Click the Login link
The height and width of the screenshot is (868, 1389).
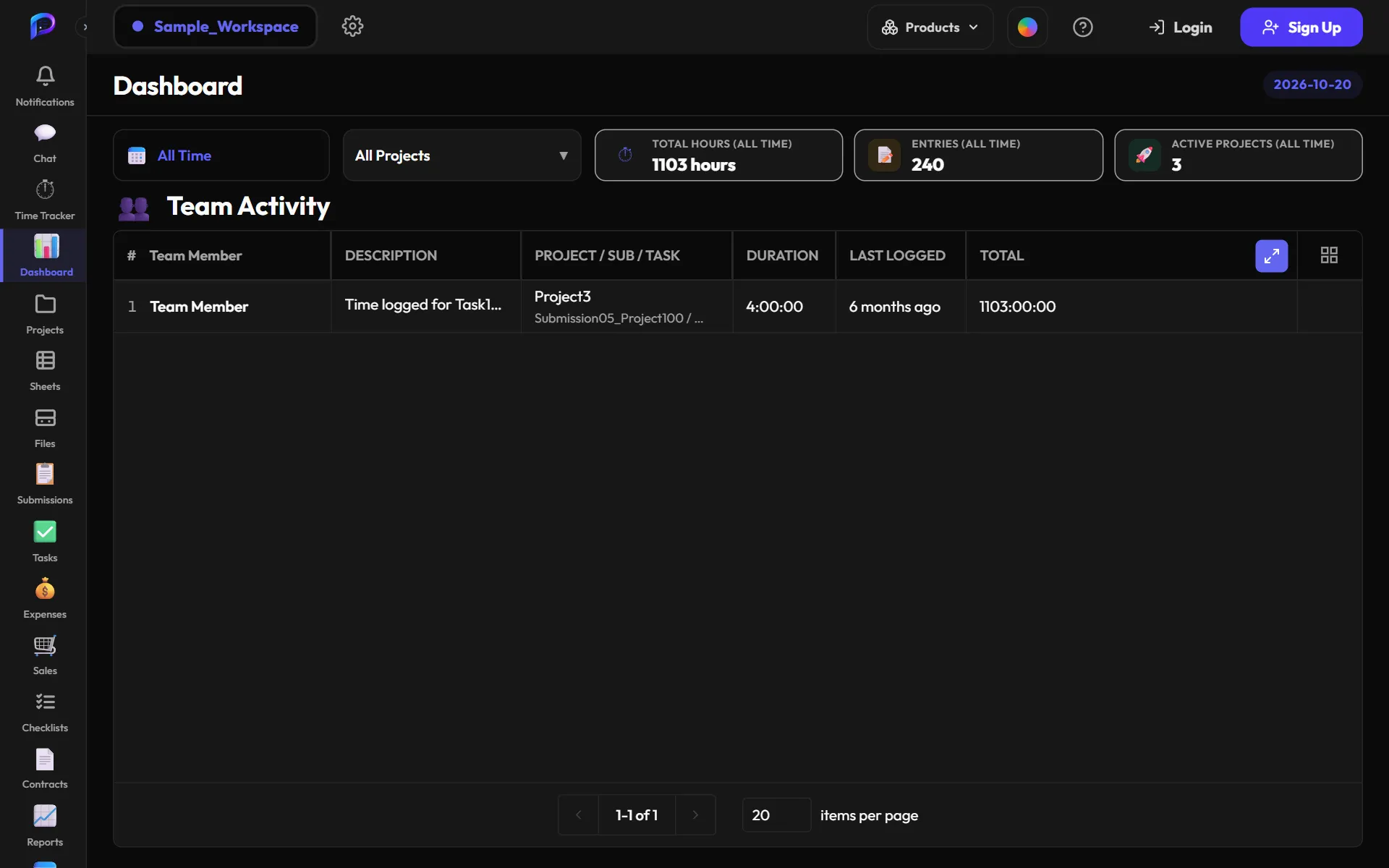pyautogui.click(x=1181, y=27)
